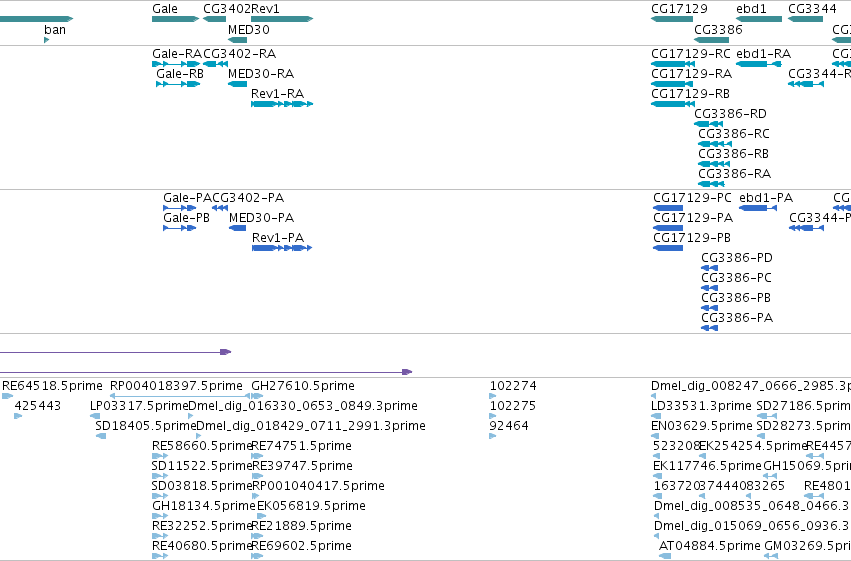Screen dimensions: 851x561
Task: Click the CG3386-PA protein feature
Action: click(x=710, y=328)
